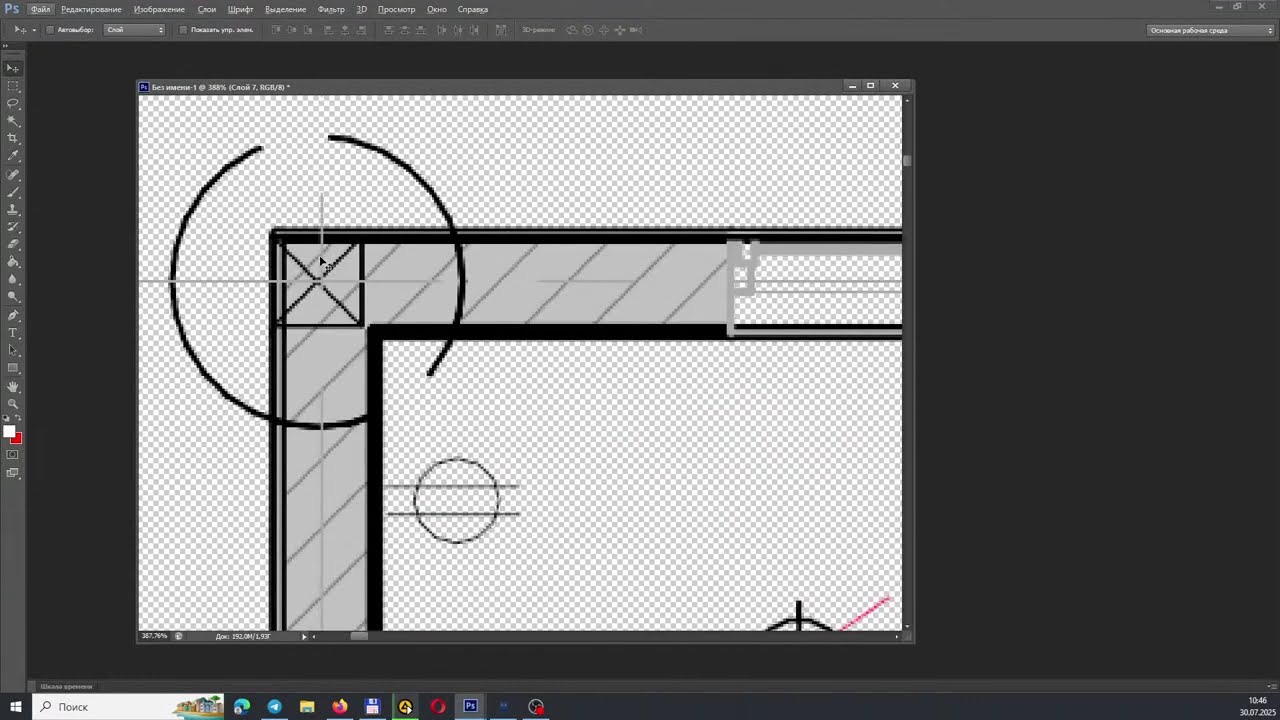Click the background red color swatch
This screenshot has height=720, width=1280.
click(x=17, y=438)
